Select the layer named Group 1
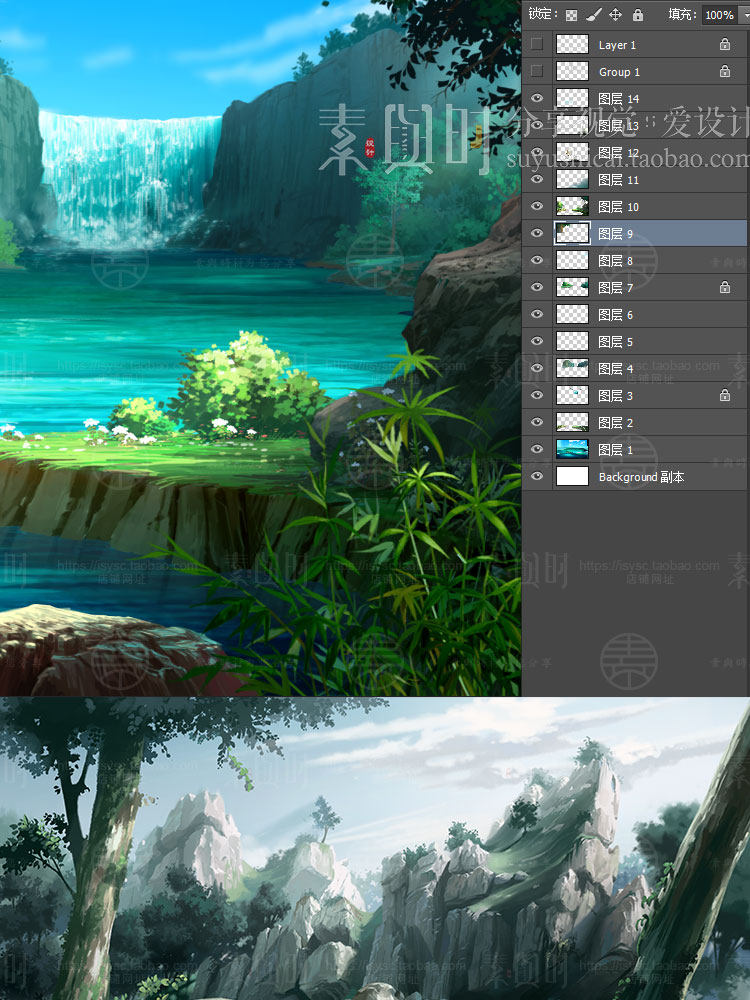The height and width of the screenshot is (1000, 750). pos(619,71)
